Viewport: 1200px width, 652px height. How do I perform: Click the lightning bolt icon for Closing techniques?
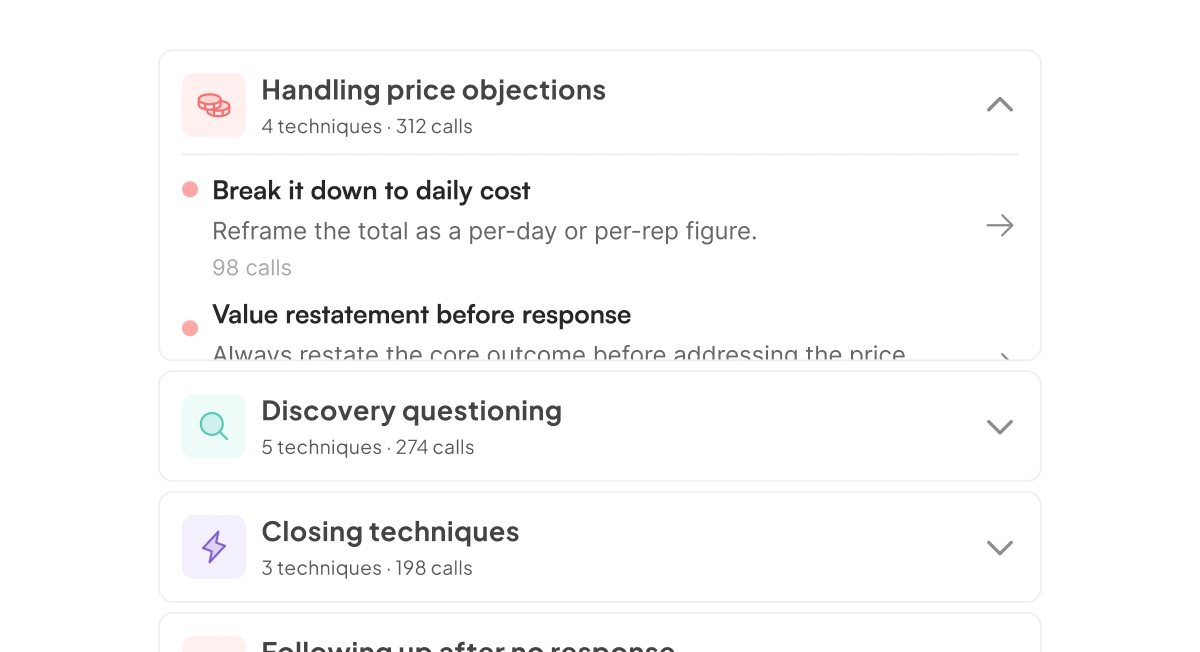tap(214, 547)
